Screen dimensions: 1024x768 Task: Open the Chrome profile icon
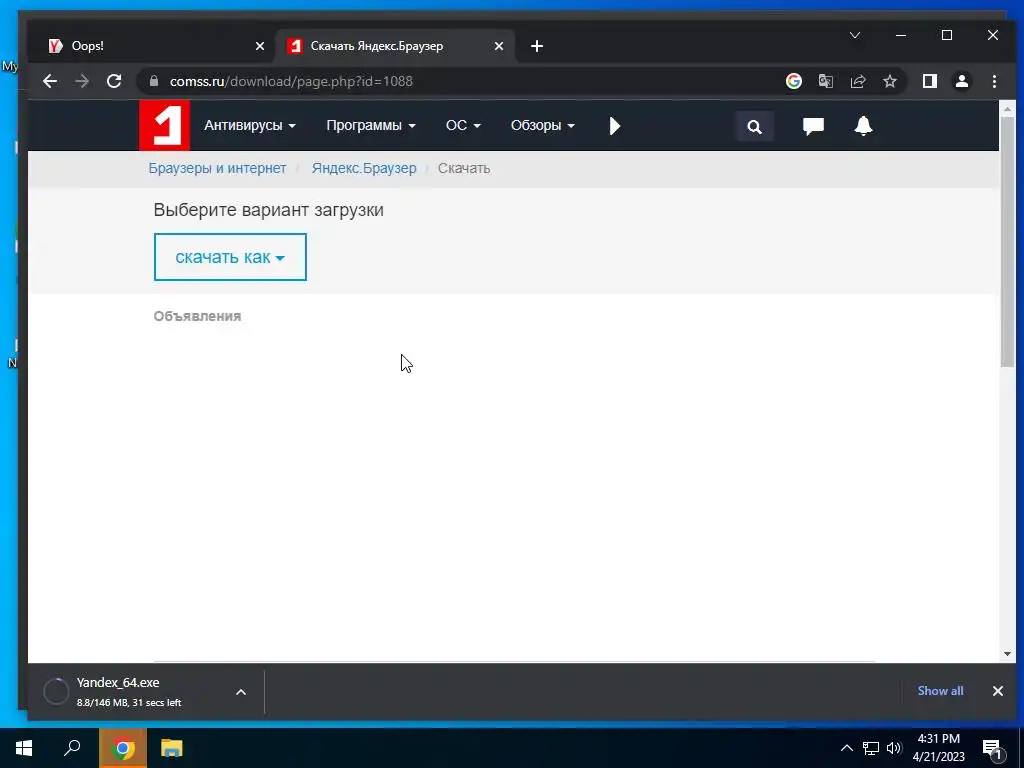(961, 81)
